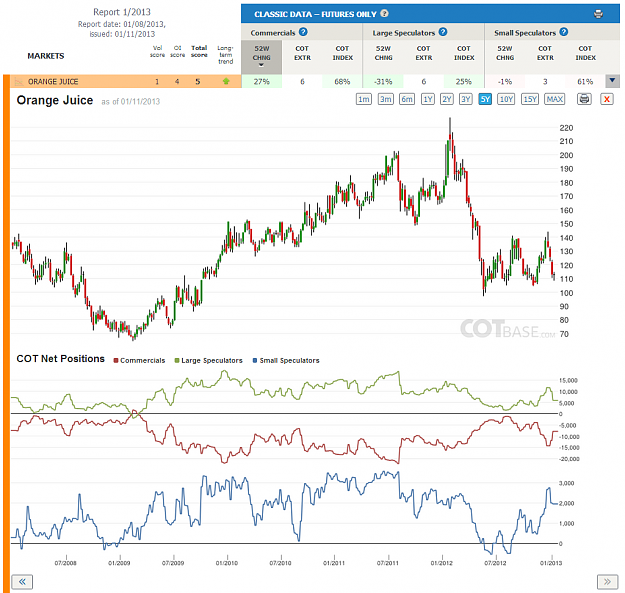Choose the 3m range button

coord(385,99)
